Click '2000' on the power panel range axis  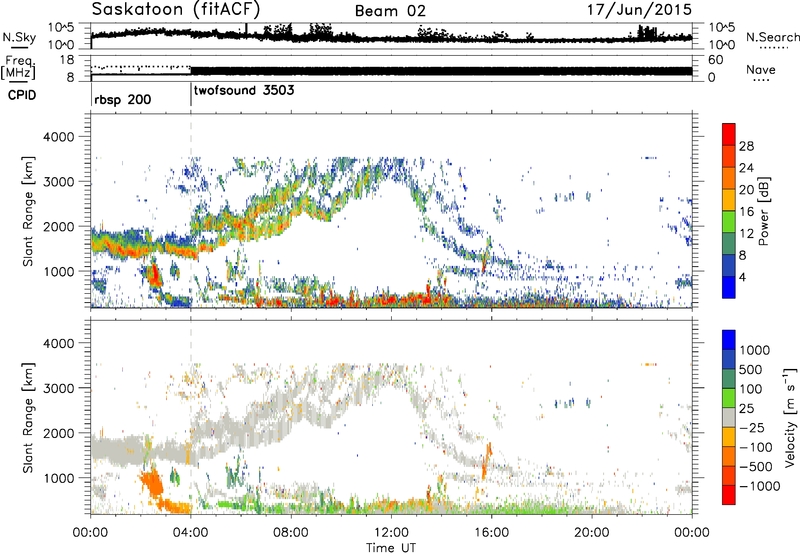click(59, 226)
